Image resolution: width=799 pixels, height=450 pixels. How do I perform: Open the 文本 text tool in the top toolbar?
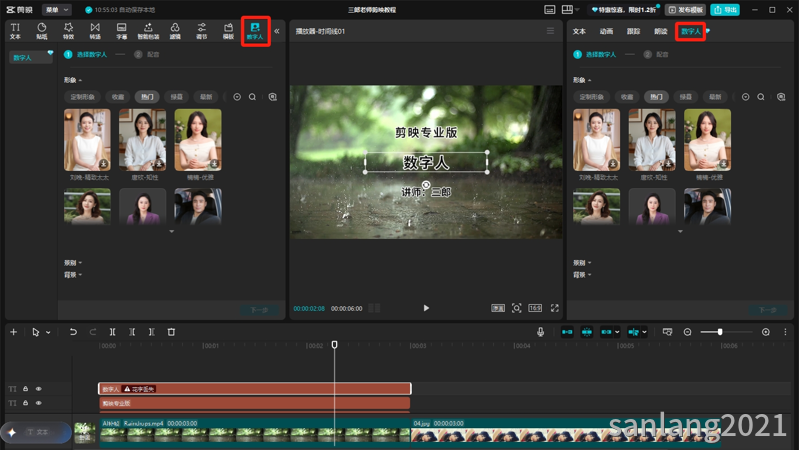[x=15, y=31]
